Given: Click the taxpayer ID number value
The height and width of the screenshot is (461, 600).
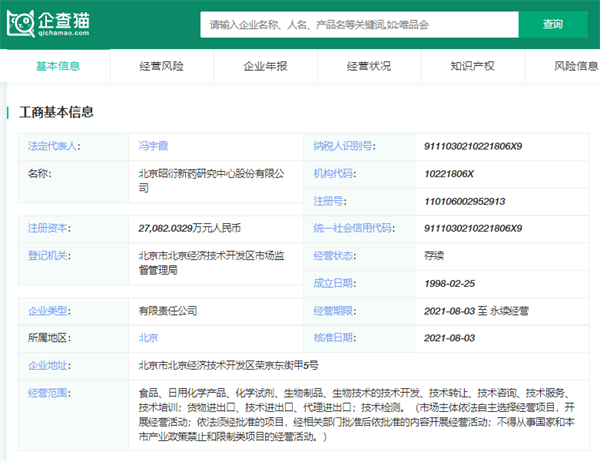Looking at the screenshot, I should 474,146.
